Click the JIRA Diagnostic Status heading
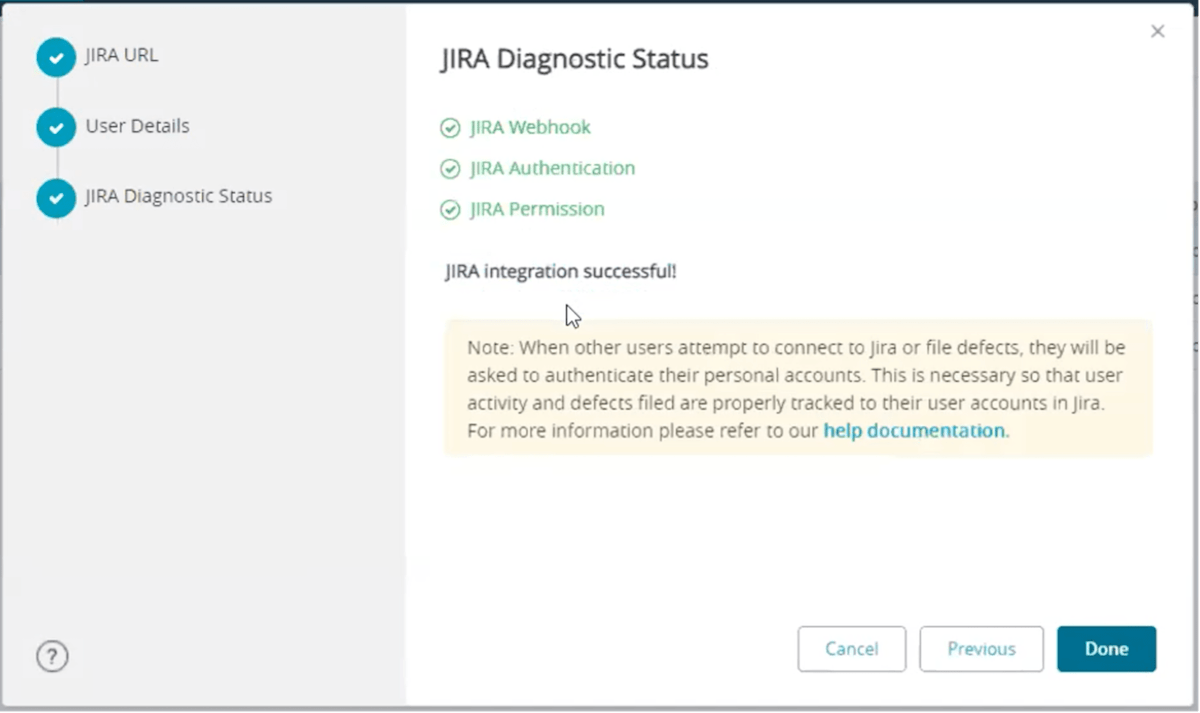The width and height of the screenshot is (1200, 713). (575, 59)
